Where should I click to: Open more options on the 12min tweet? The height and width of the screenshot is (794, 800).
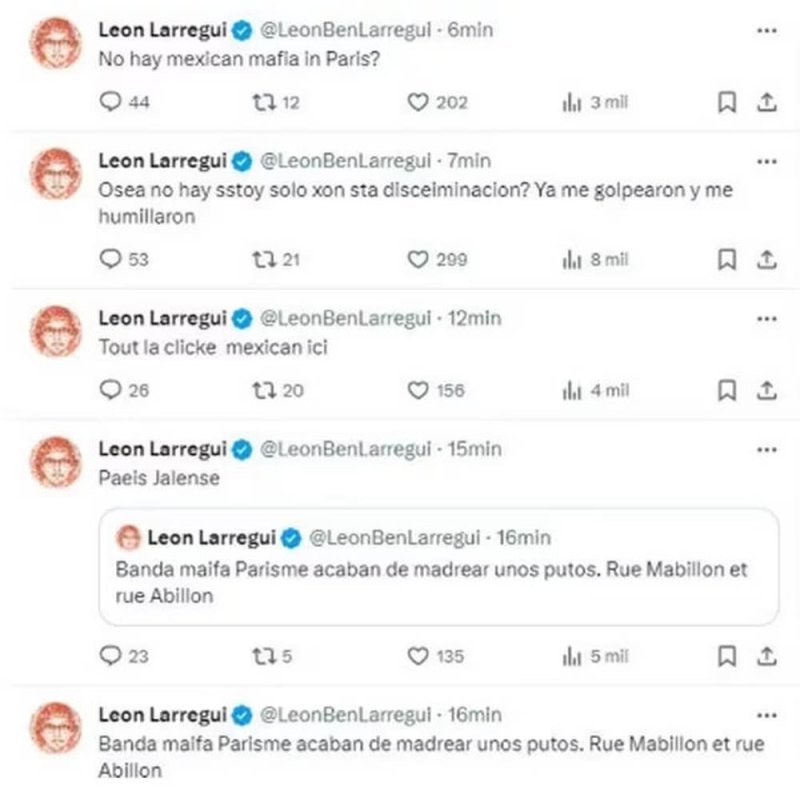pyautogui.click(x=766, y=319)
